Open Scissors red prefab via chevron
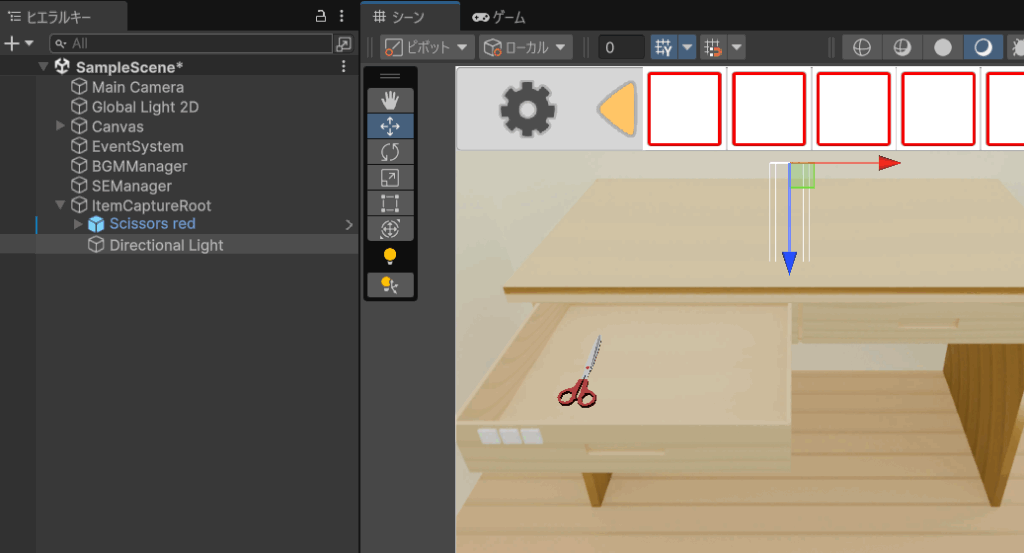Screen dimensions: 1024x553 click(x=349, y=225)
